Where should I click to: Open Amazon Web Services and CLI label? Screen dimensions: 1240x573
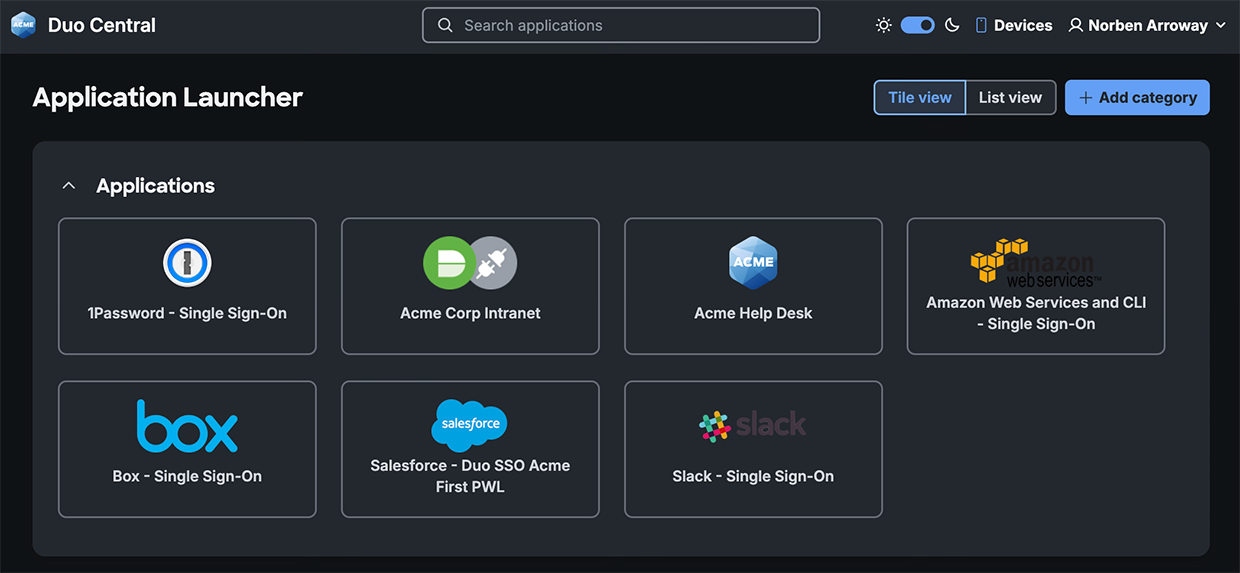1036,313
